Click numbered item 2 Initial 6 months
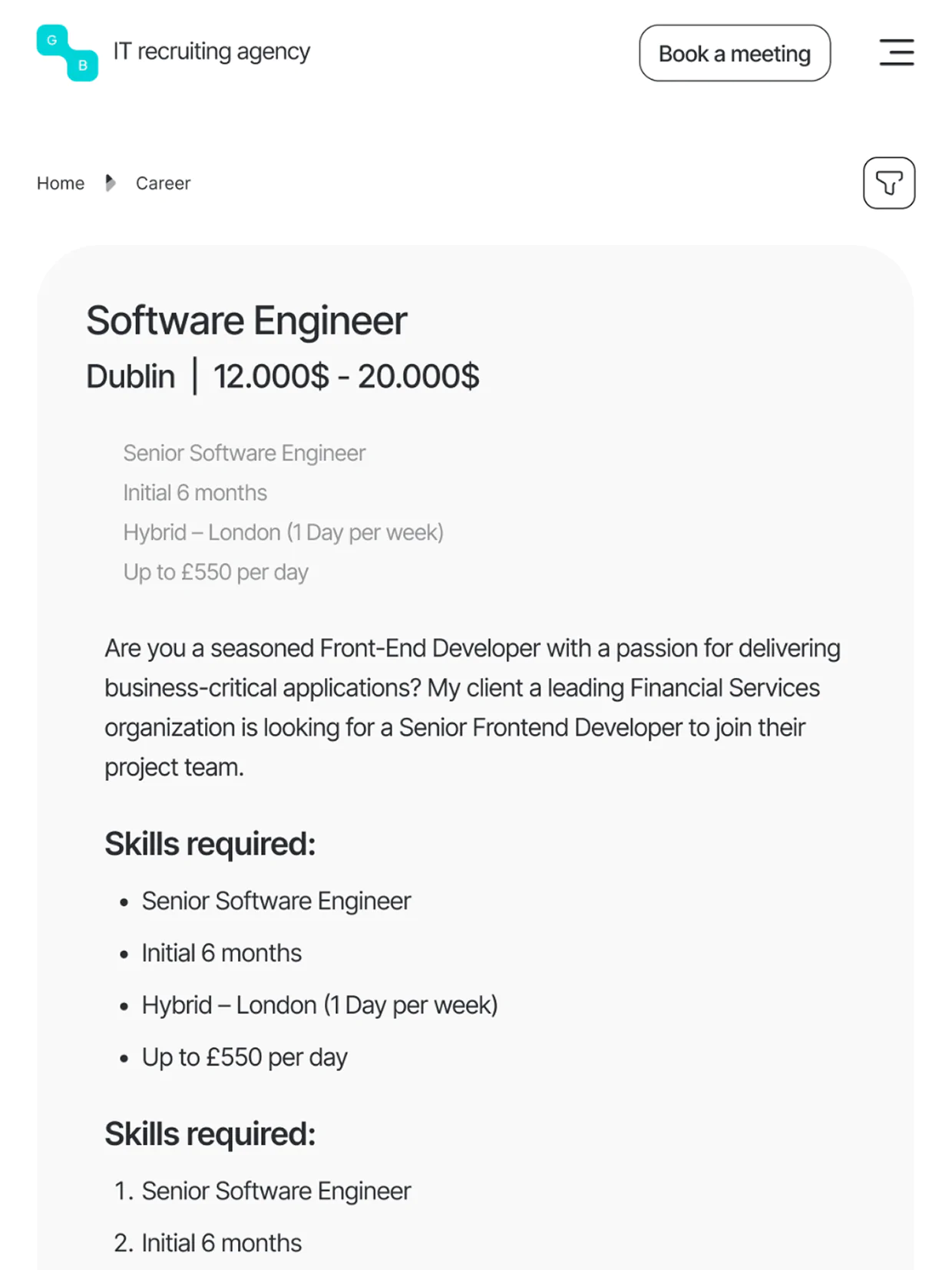 point(207,1243)
